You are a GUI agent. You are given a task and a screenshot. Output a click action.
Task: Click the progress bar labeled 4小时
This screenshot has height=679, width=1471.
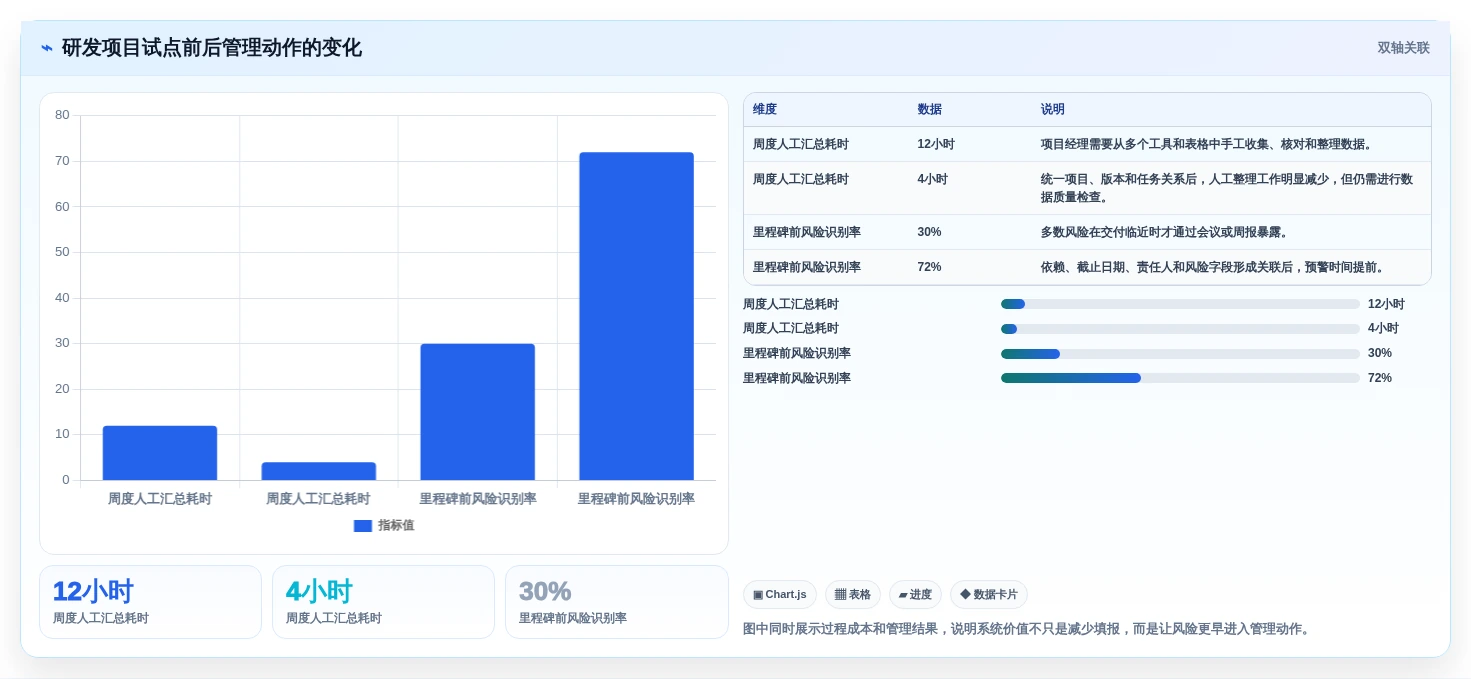[1180, 329]
